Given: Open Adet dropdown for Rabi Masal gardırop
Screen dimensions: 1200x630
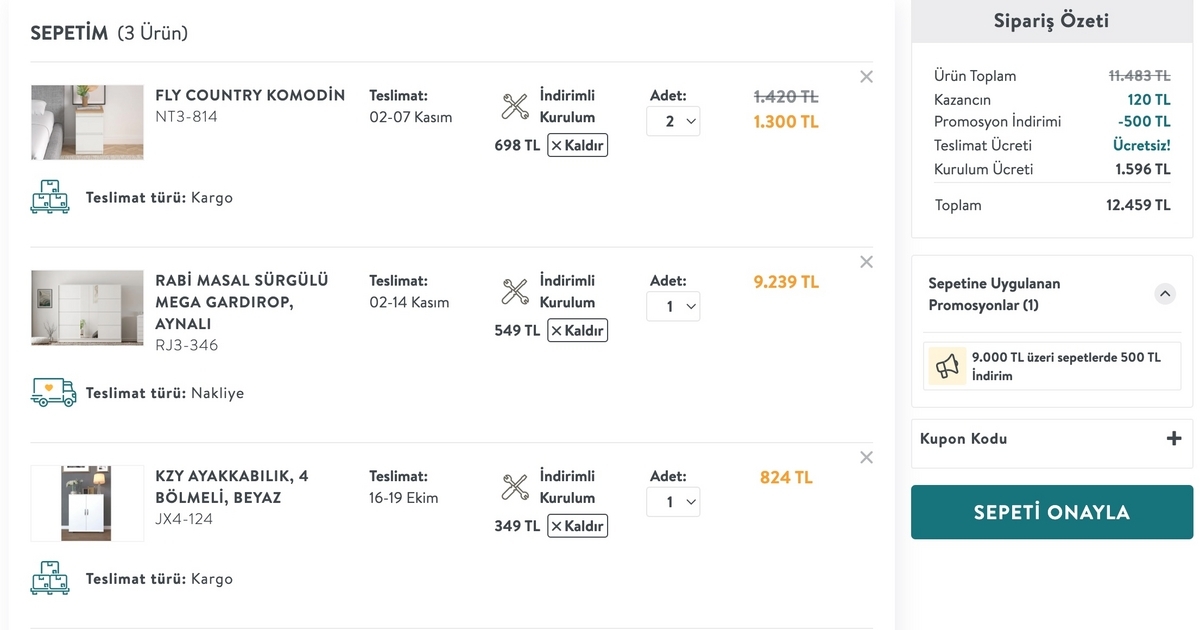Looking at the screenshot, I should coord(673,306).
